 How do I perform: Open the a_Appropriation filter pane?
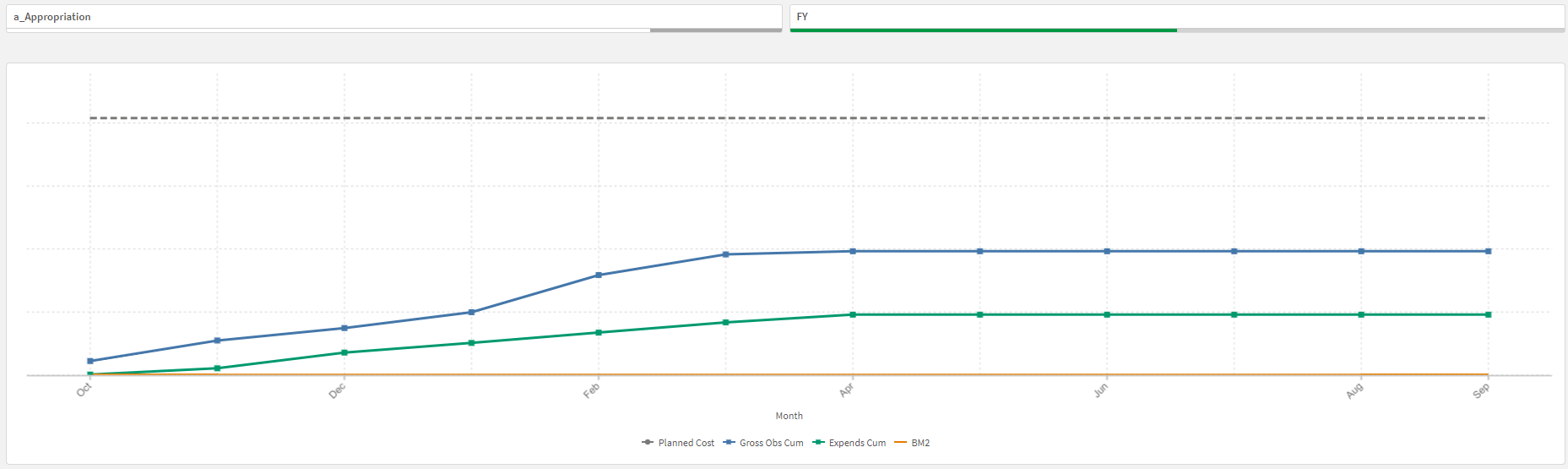393,17
